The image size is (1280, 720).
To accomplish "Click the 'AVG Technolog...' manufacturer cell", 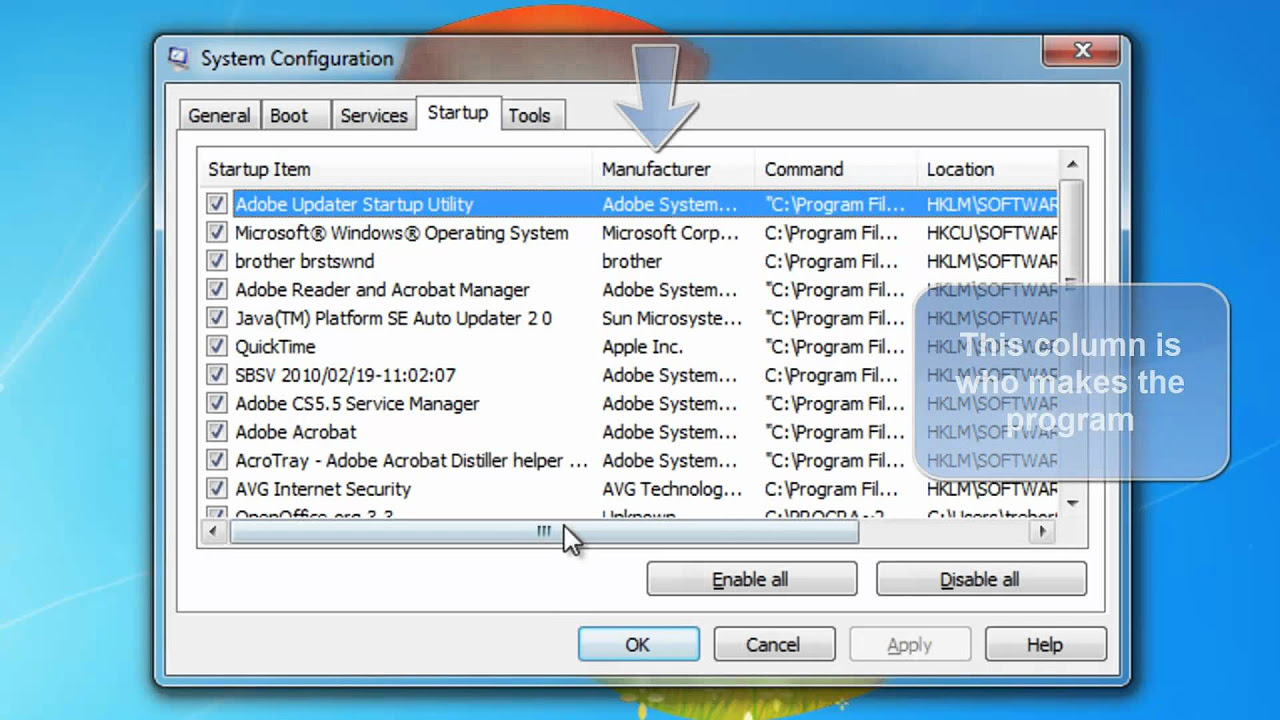I will pyautogui.click(x=672, y=489).
